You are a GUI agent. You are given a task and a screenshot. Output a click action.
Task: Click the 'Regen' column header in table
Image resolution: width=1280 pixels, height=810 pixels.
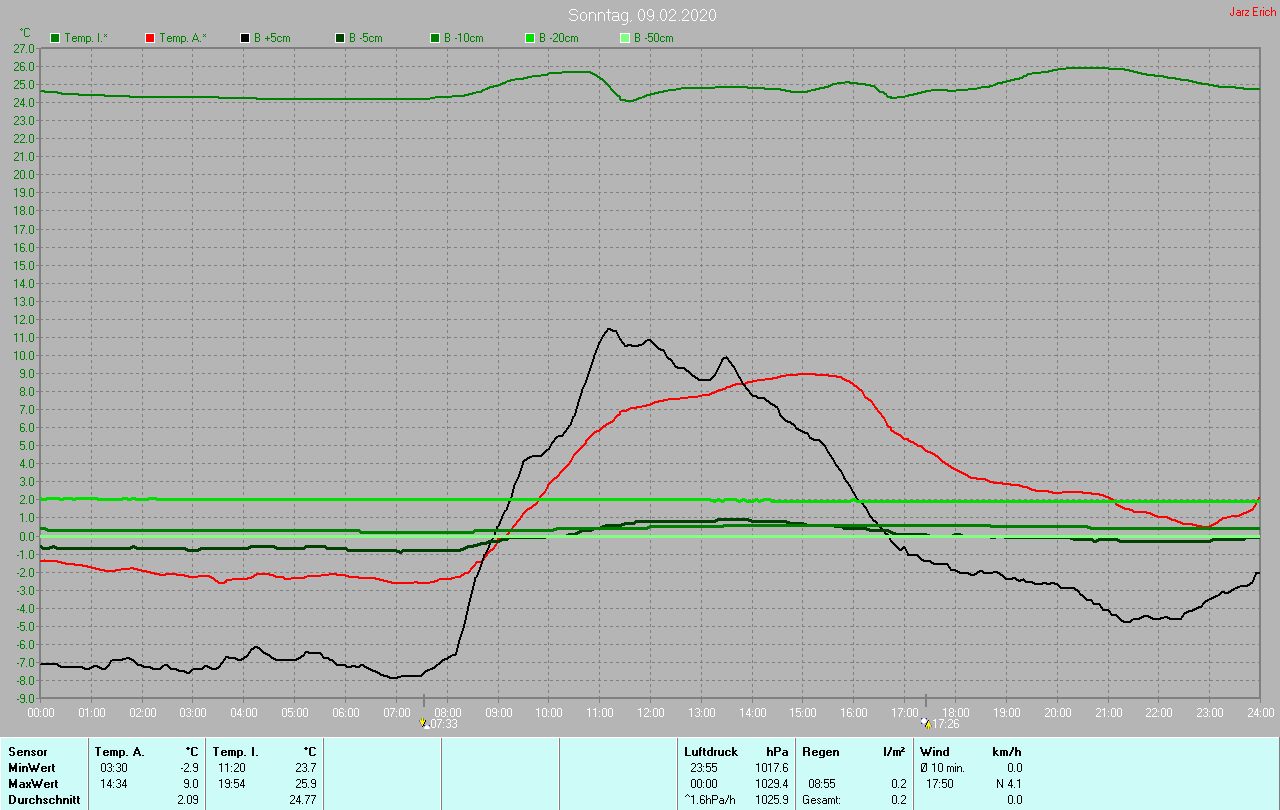(x=819, y=752)
